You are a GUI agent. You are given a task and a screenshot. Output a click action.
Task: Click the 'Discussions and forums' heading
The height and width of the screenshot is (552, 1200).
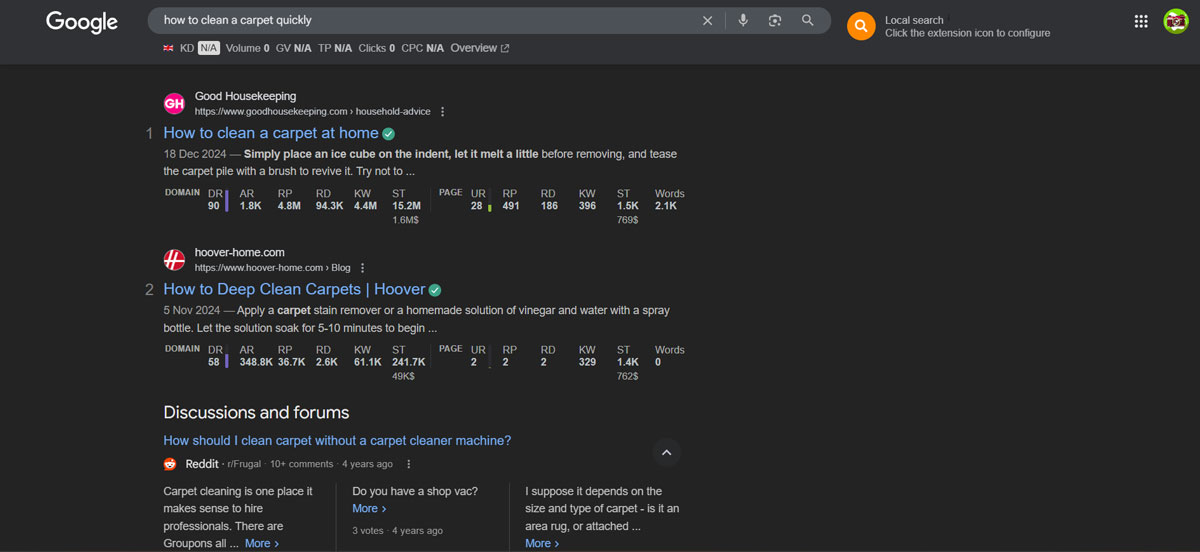tap(256, 412)
